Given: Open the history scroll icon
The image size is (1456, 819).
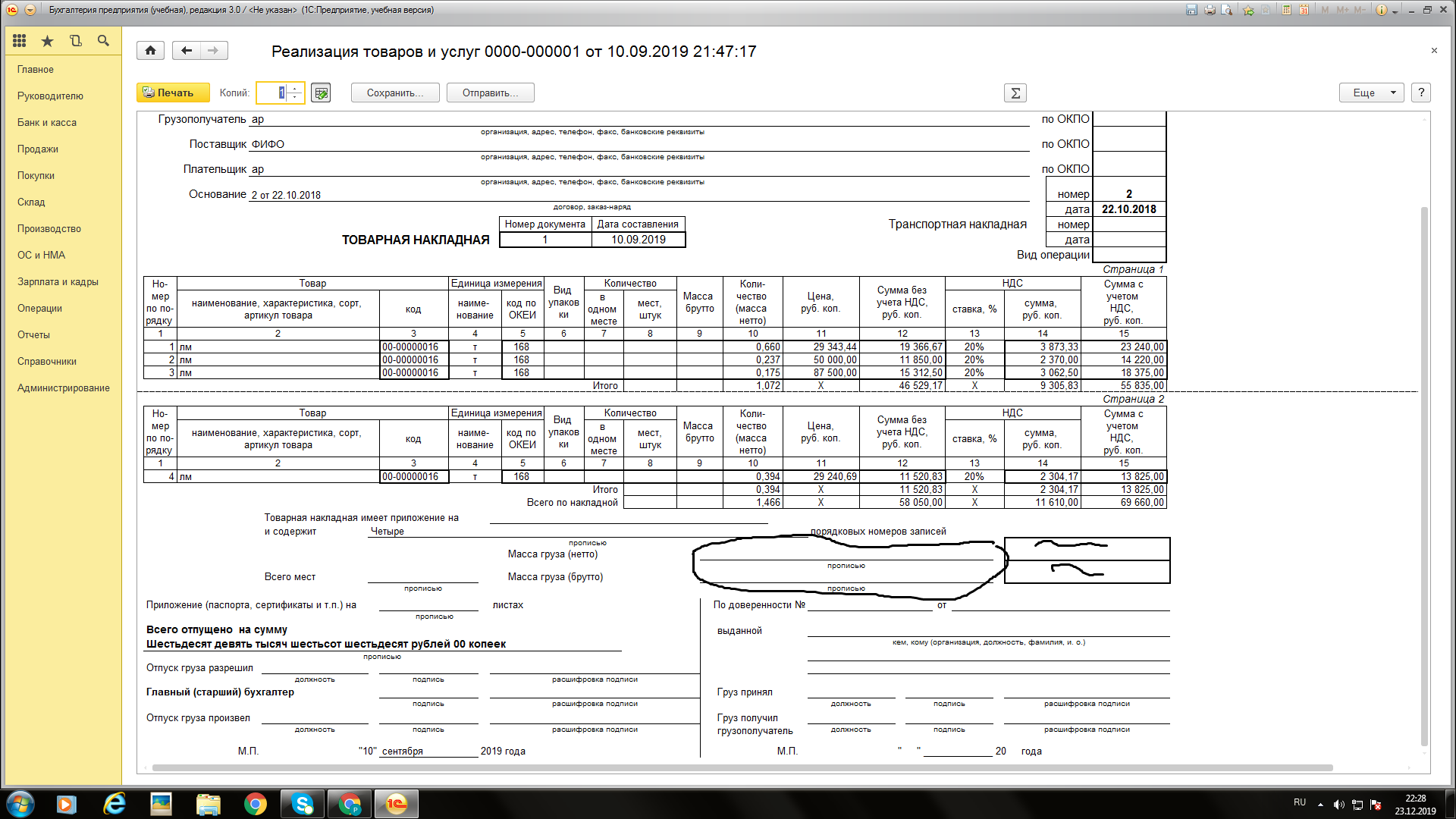Looking at the screenshot, I should point(75,41).
